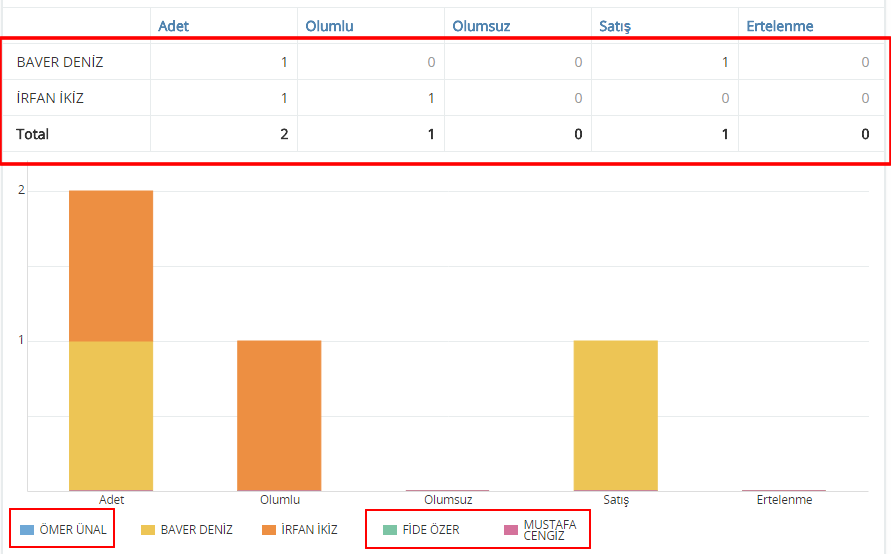Click the Olumsuz x-axis label

click(448, 499)
